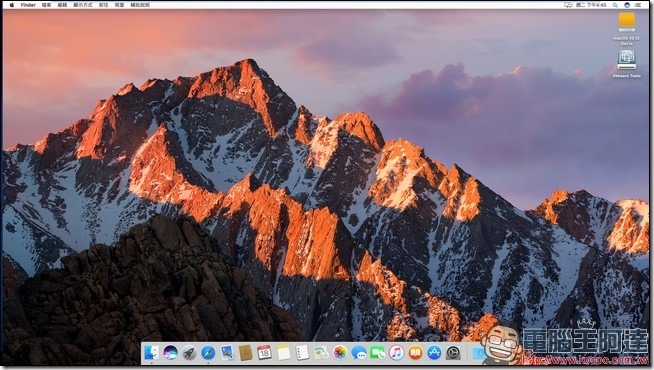Open Notes yellow notepad in Dock

click(x=283, y=353)
